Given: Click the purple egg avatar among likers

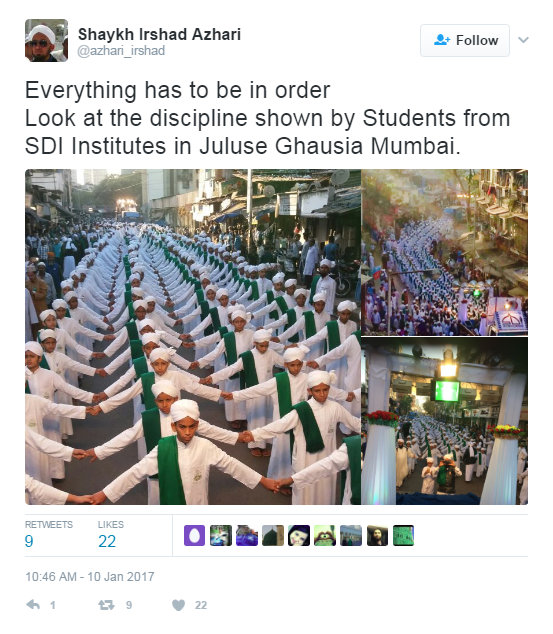Looking at the screenshot, I should click(x=194, y=535).
